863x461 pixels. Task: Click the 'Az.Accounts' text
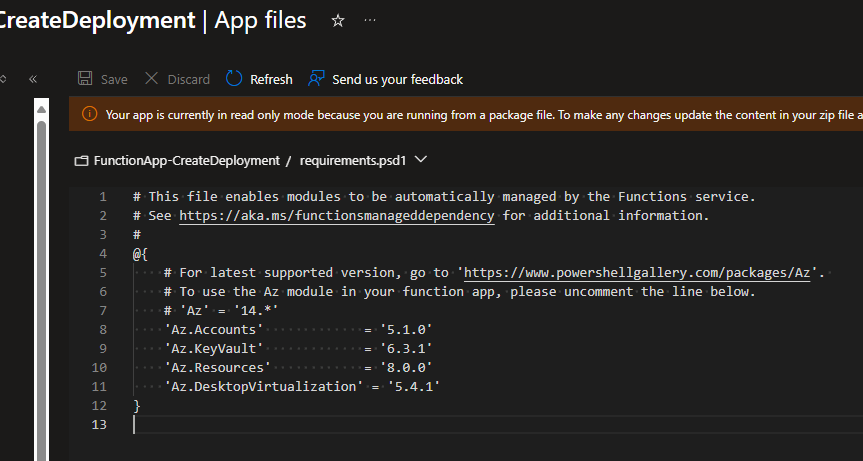pos(214,330)
